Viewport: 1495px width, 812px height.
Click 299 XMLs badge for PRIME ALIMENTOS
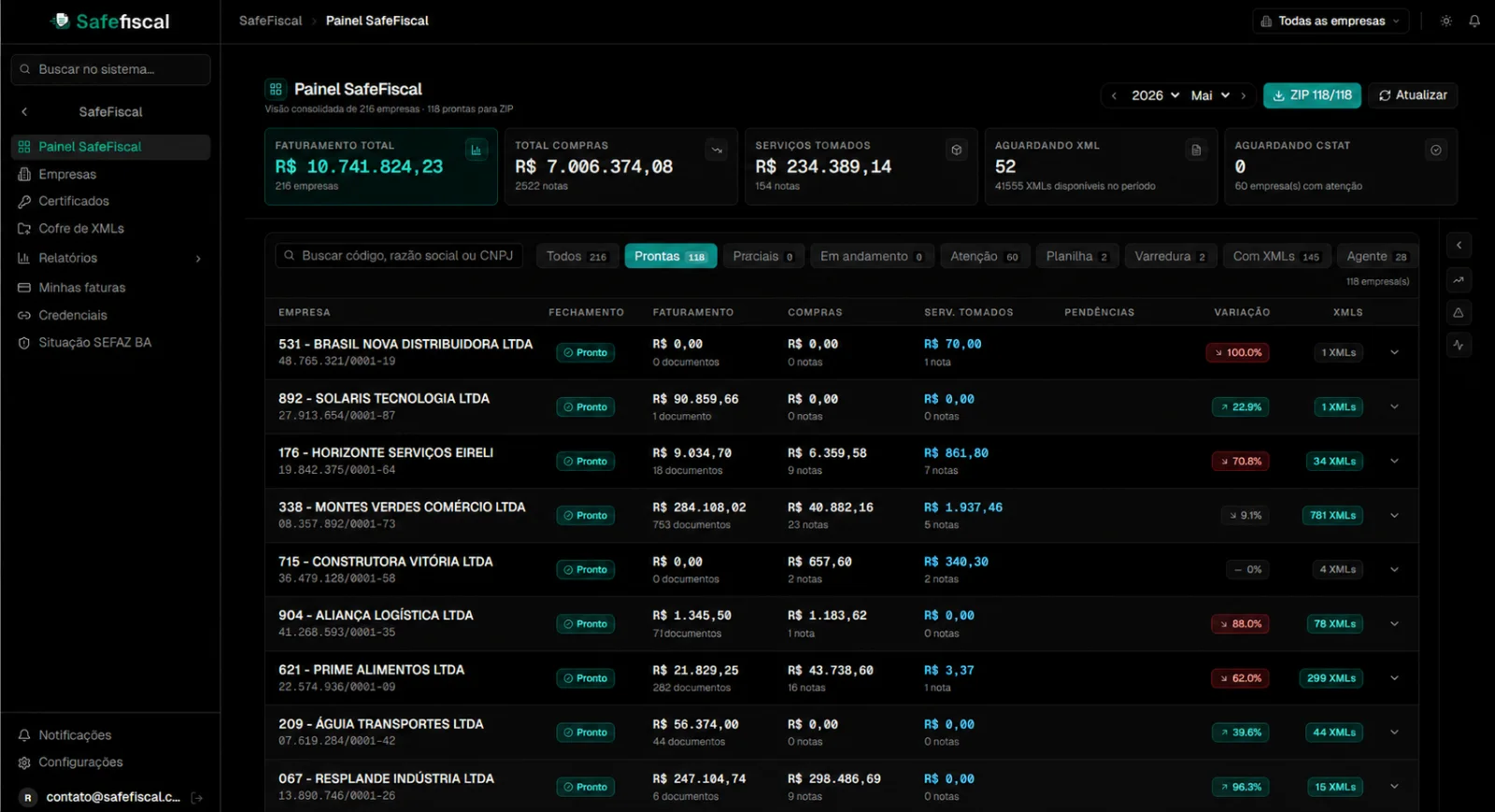1331,677
